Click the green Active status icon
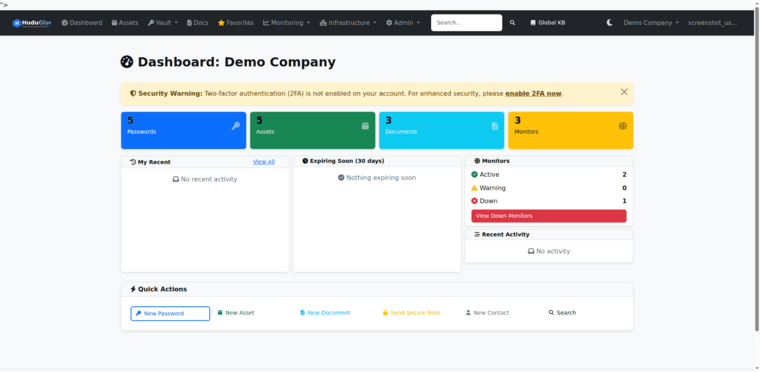Viewport: 760px width, 372px height. (475, 175)
